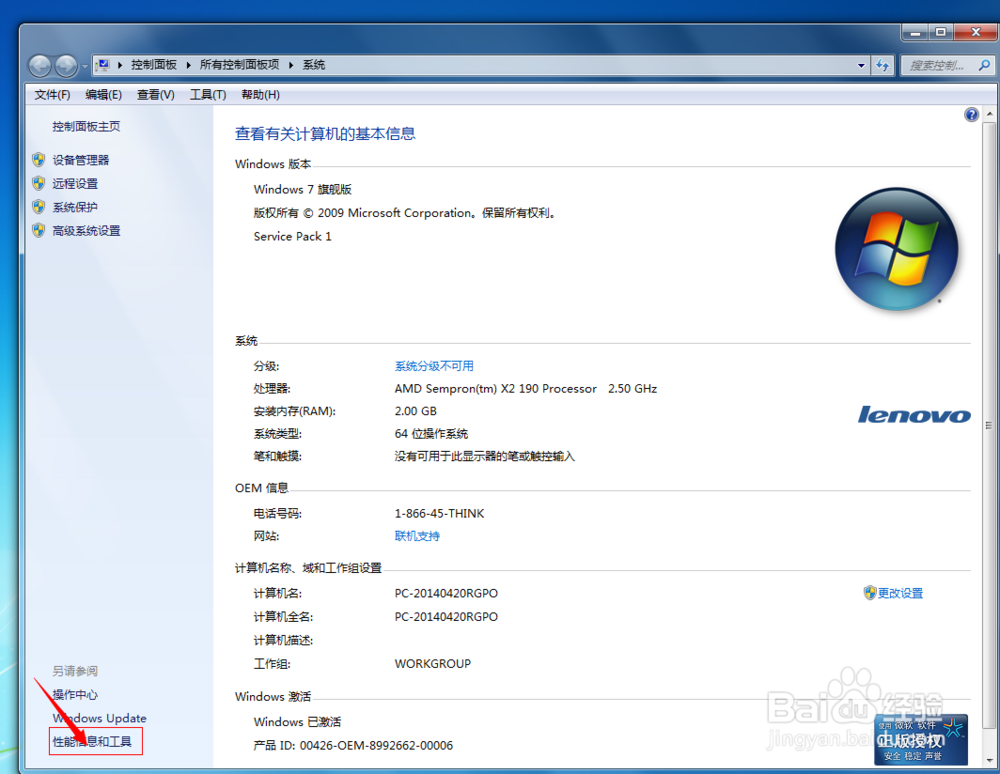Open the 工具(T) menu

click(x=206, y=94)
